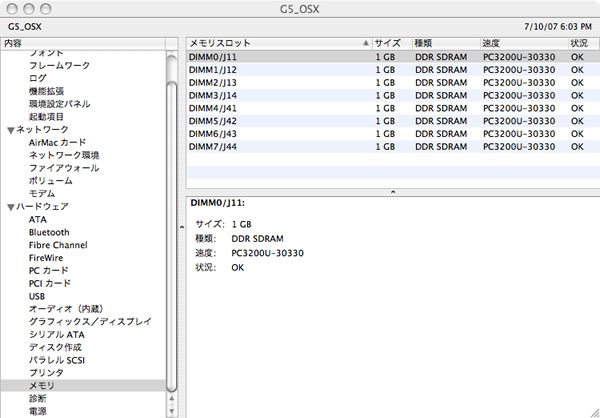Select 起動項目 in the sidebar
This screenshot has height=418, width=600.
pos(46,117)
